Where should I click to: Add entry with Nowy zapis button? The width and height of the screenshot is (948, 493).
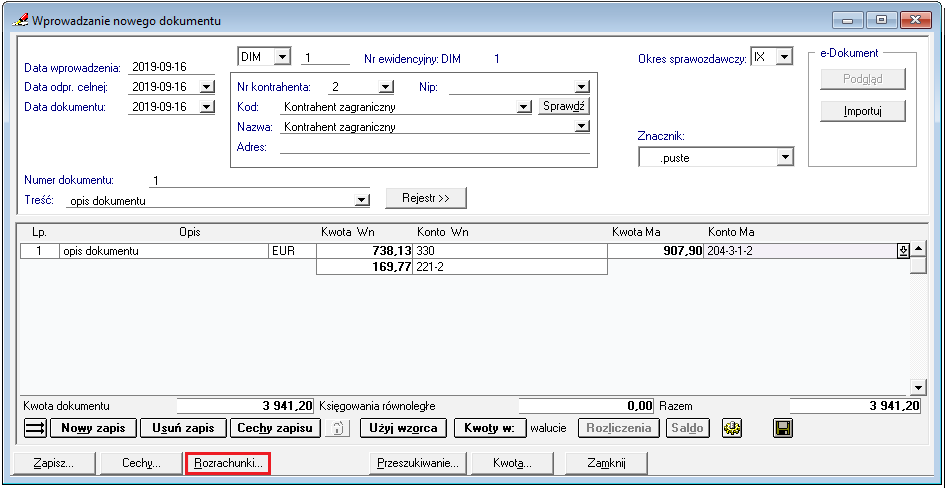93,428
